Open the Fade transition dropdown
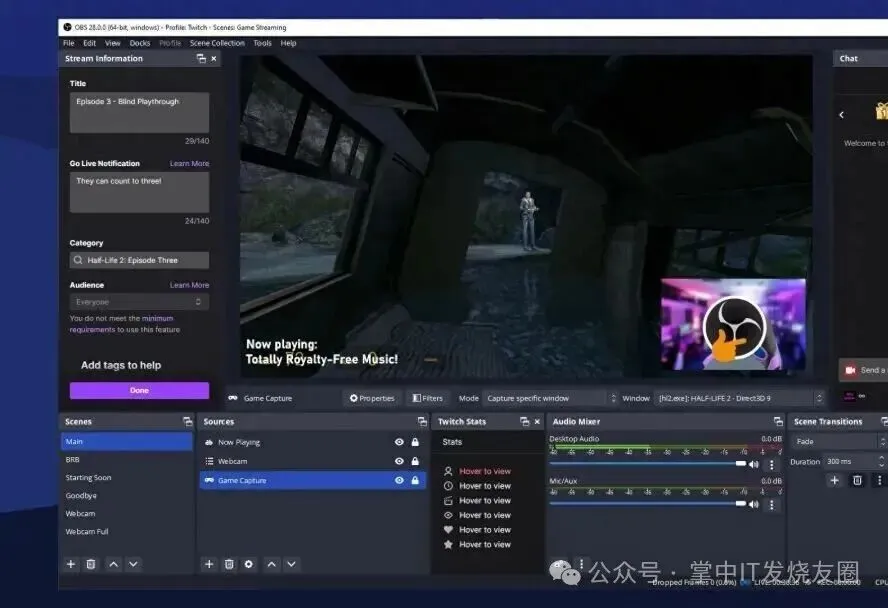 point(839,442)
